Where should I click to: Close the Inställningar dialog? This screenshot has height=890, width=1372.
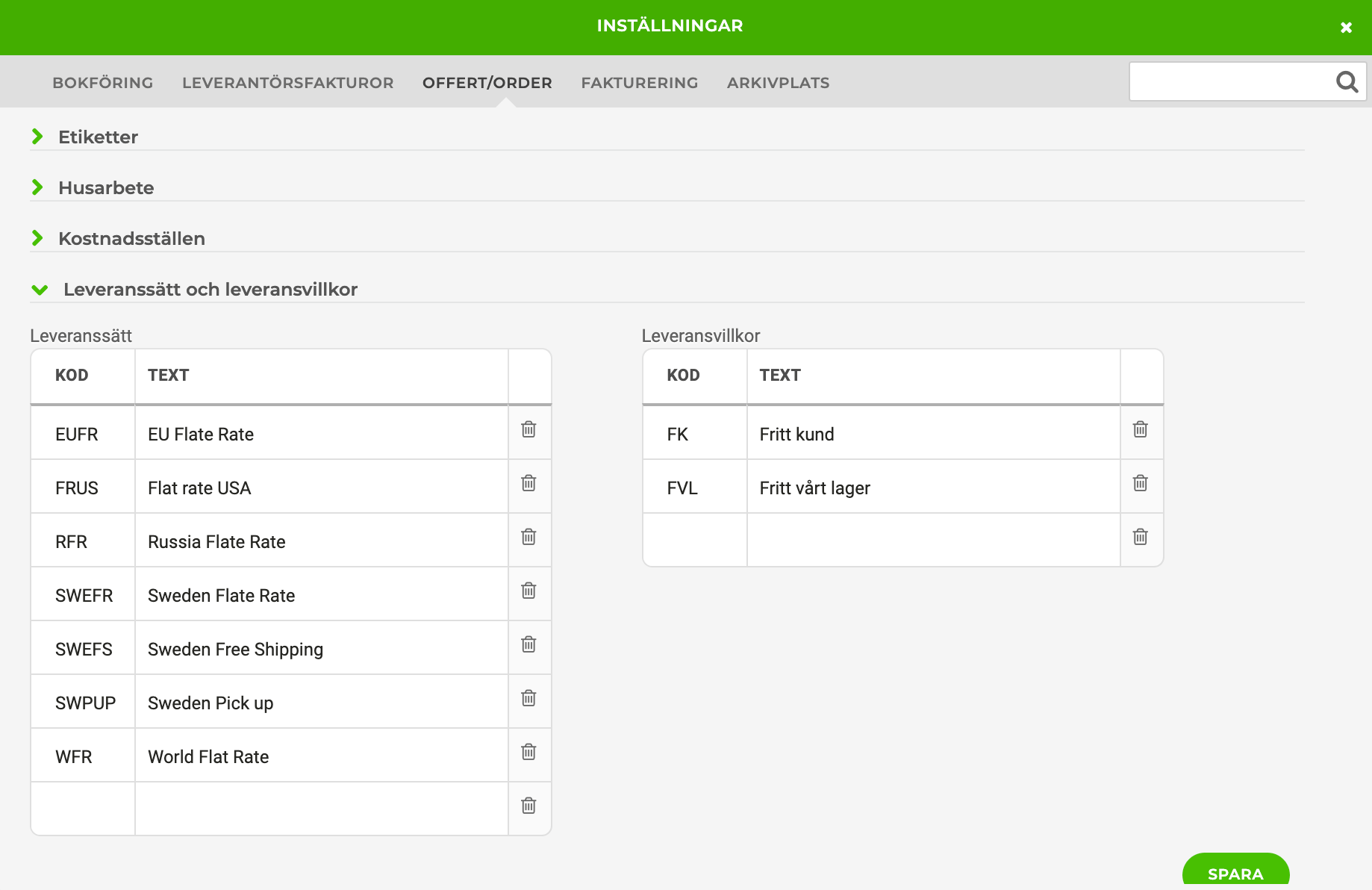pyautogui.click(x=1346, y=28)
